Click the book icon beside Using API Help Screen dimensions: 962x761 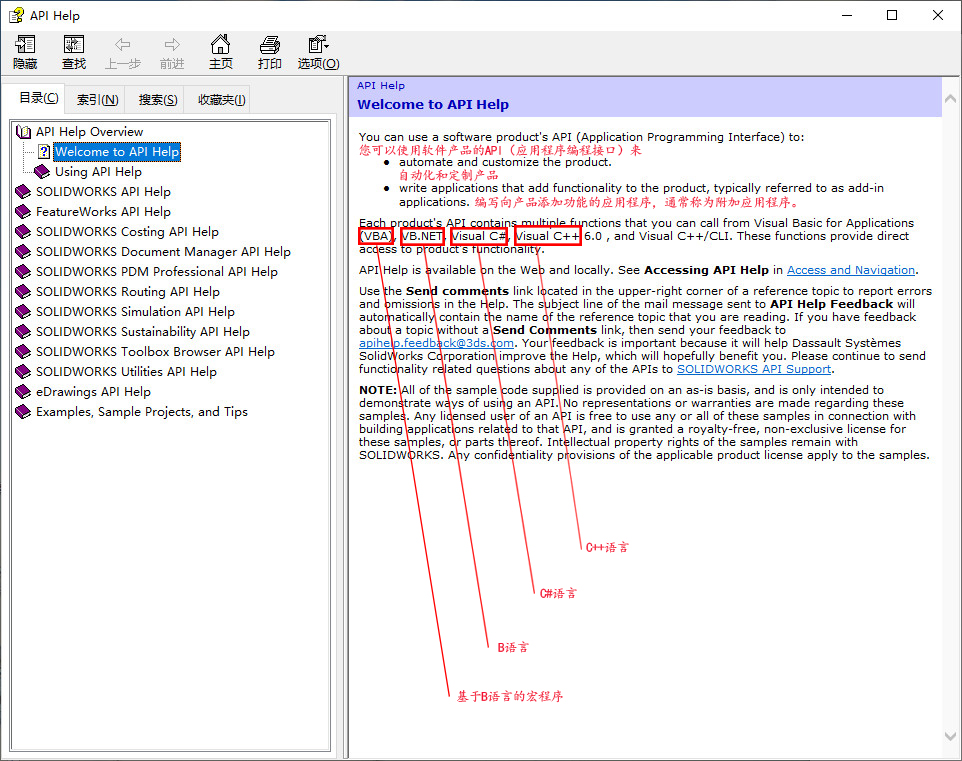coord(42,172)
